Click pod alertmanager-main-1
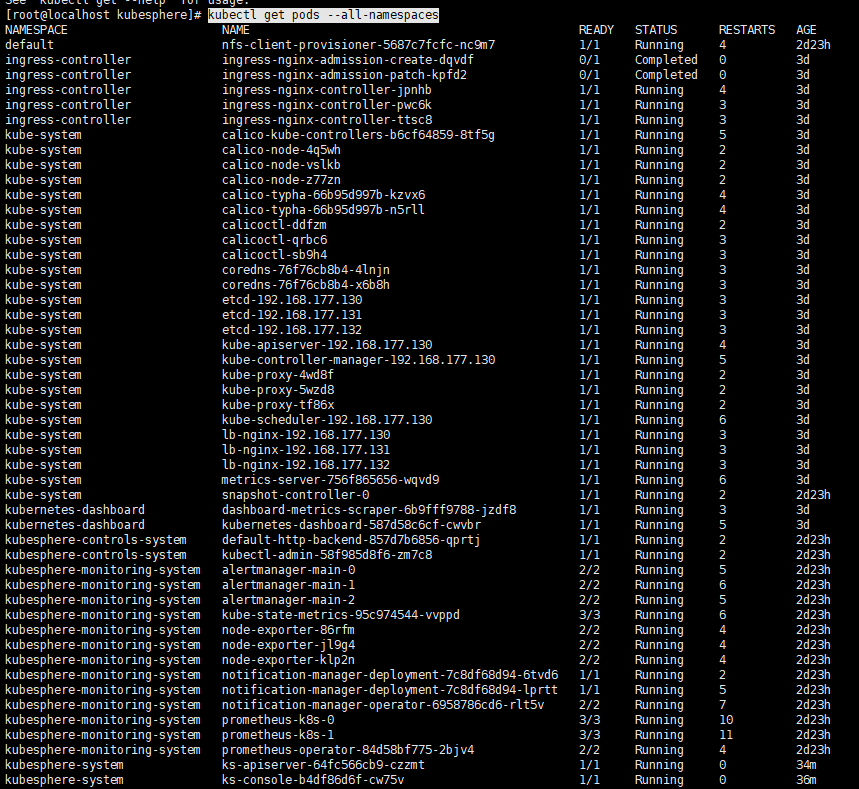859x789 pixels. tap(288, 585)
